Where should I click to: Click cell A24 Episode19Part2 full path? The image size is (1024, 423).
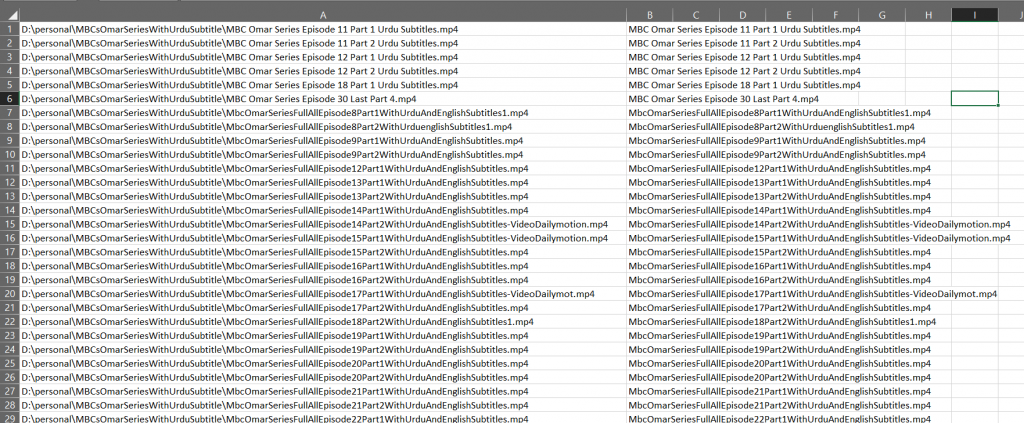(323, 349)
